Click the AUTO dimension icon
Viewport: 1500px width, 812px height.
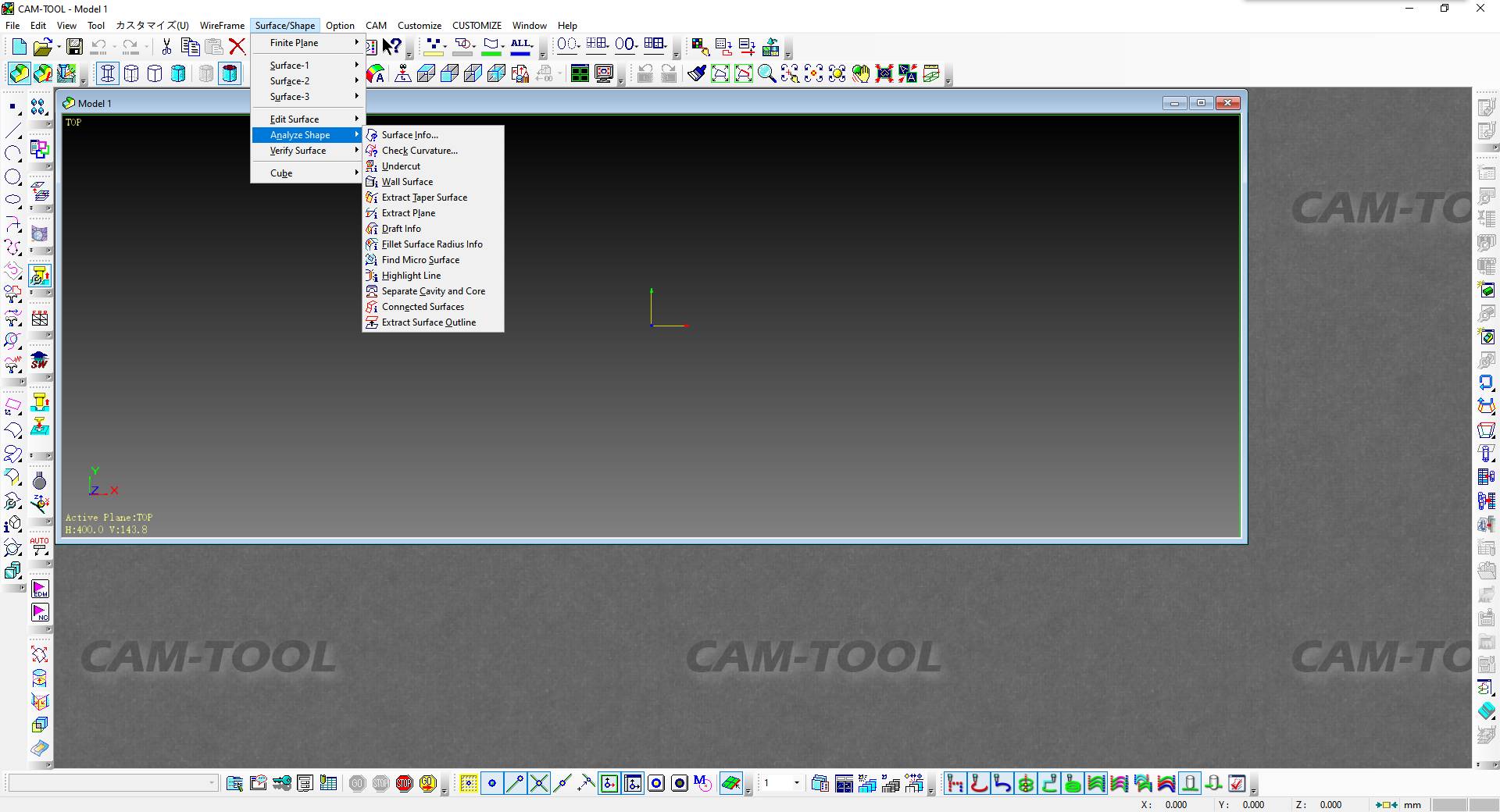pyautogui.click(x=40, y=546)
